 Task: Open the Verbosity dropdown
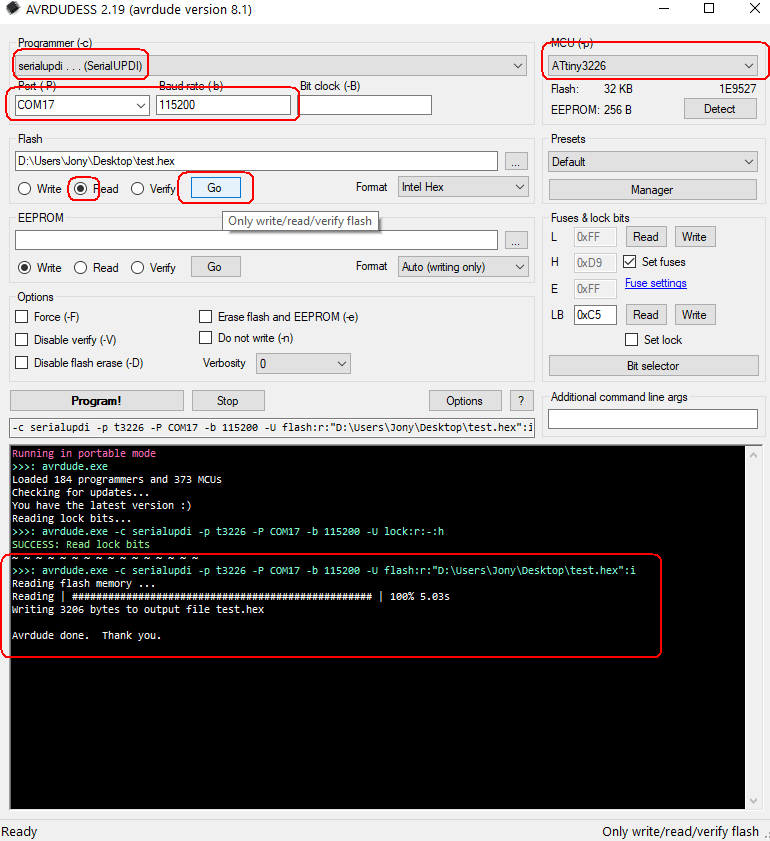(x=303, y=364)
